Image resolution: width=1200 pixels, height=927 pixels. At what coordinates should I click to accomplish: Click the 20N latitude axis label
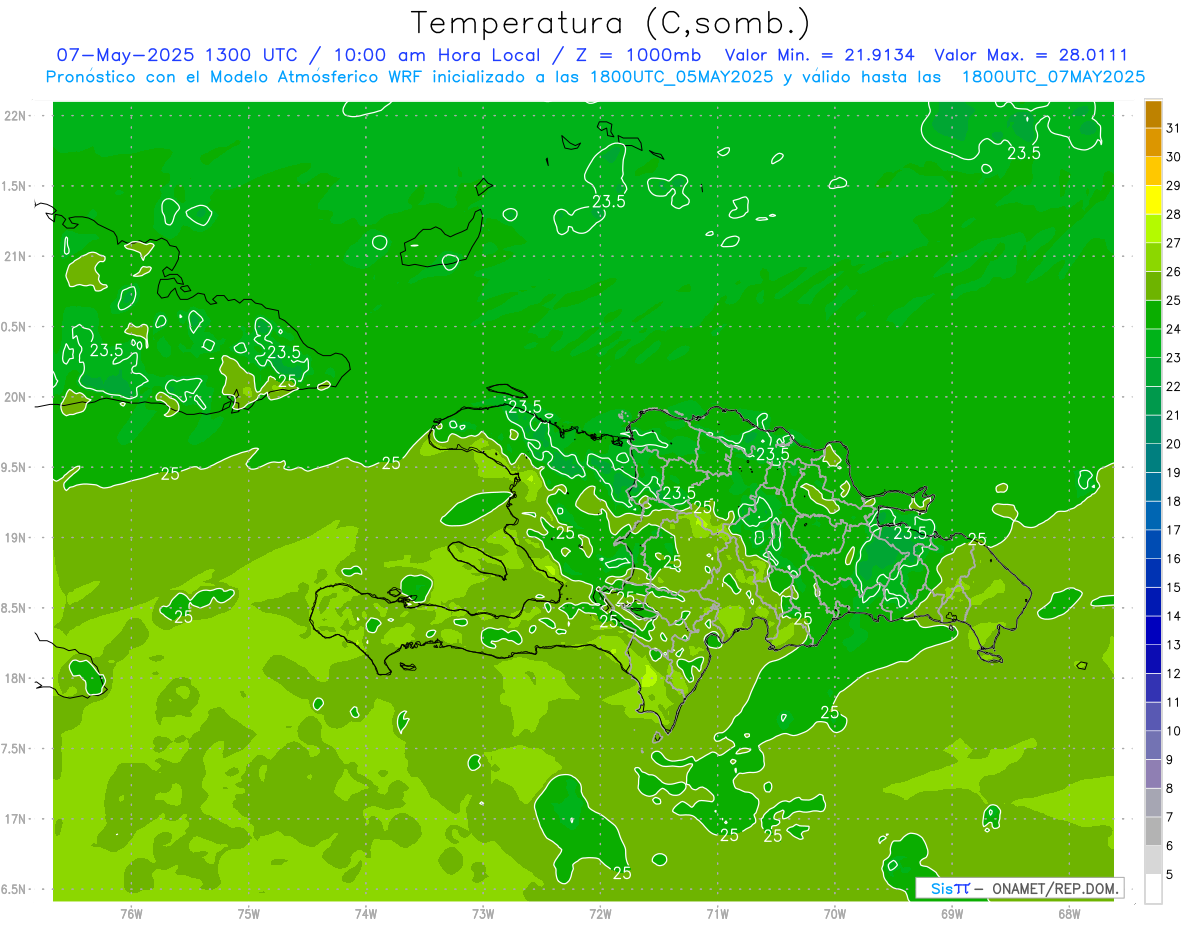click(17, 397)
